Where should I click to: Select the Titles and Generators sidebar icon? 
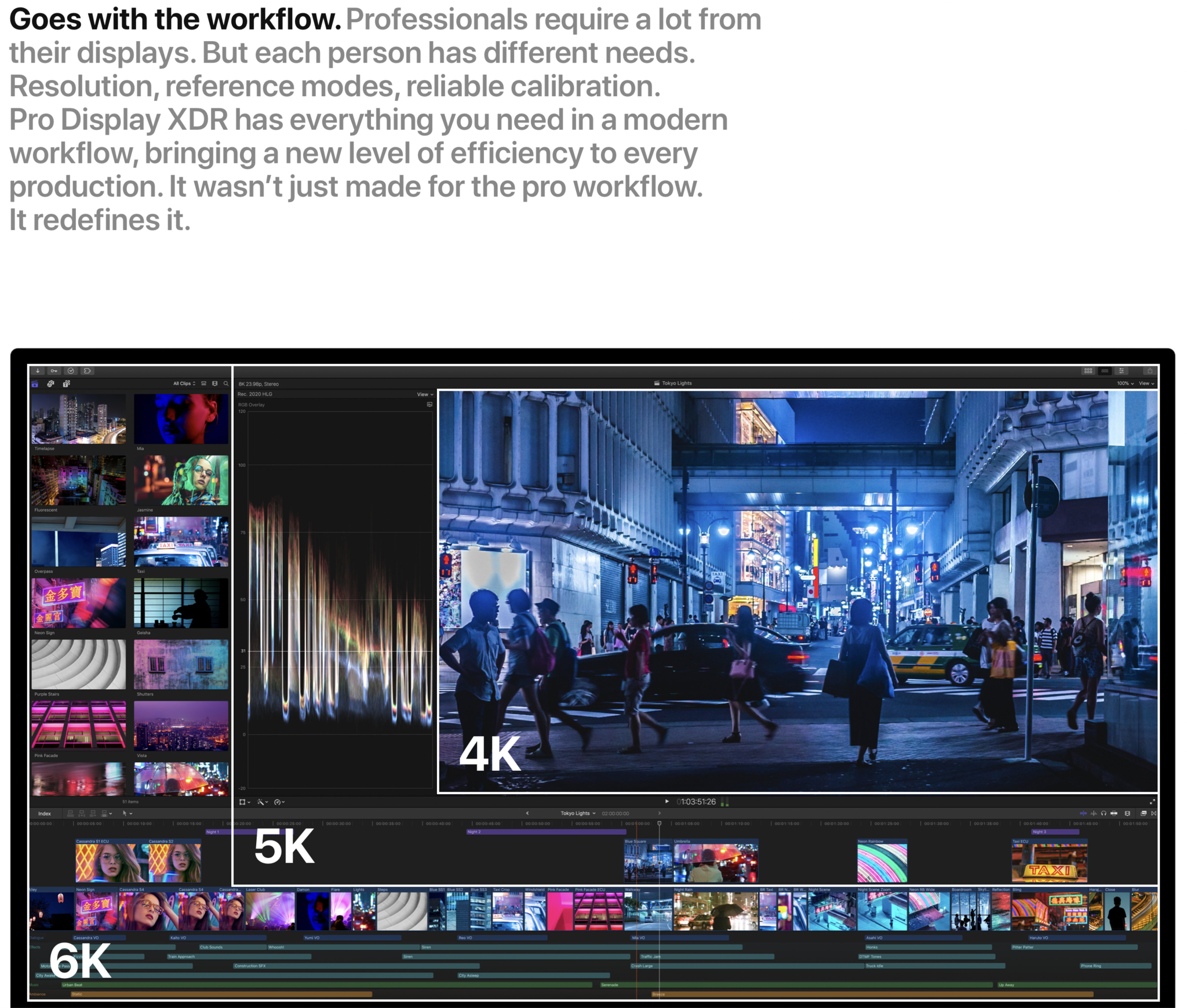[67, 383]
